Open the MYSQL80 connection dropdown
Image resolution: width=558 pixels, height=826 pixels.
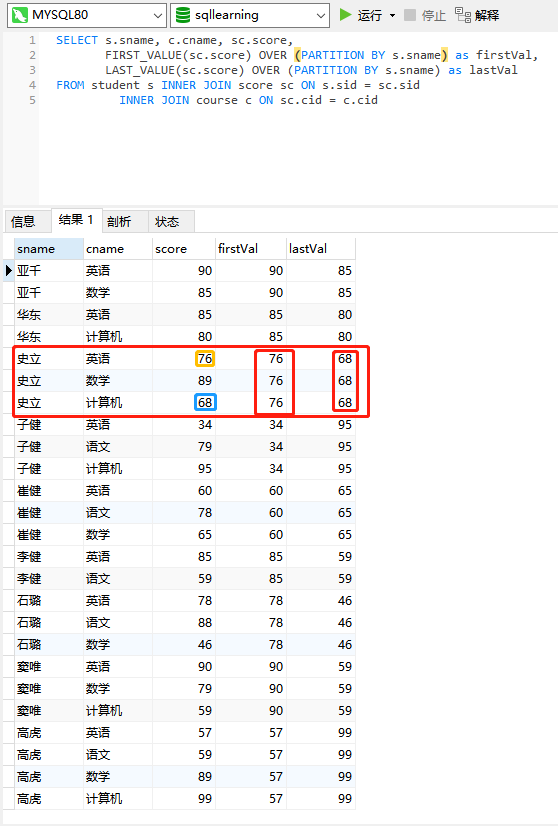(87, 15)
